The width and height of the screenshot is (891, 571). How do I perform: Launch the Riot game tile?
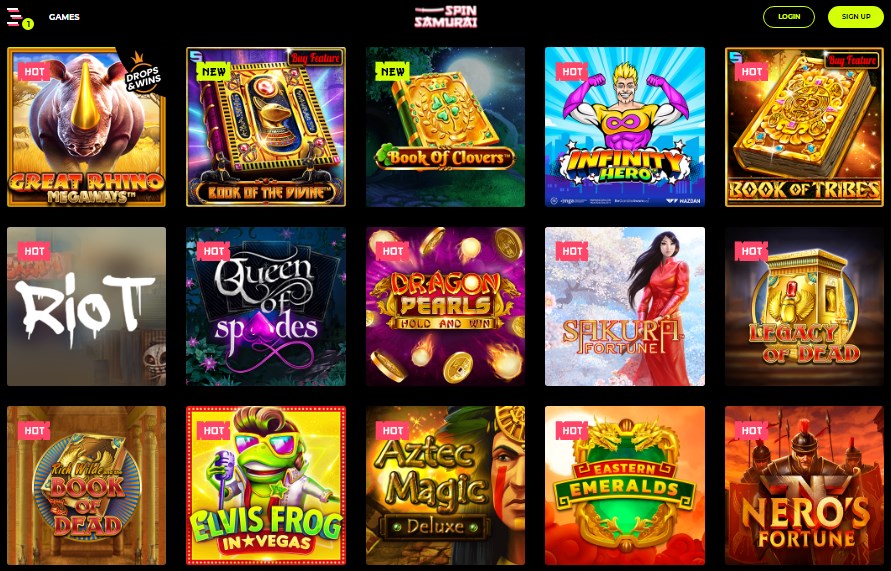86,306
